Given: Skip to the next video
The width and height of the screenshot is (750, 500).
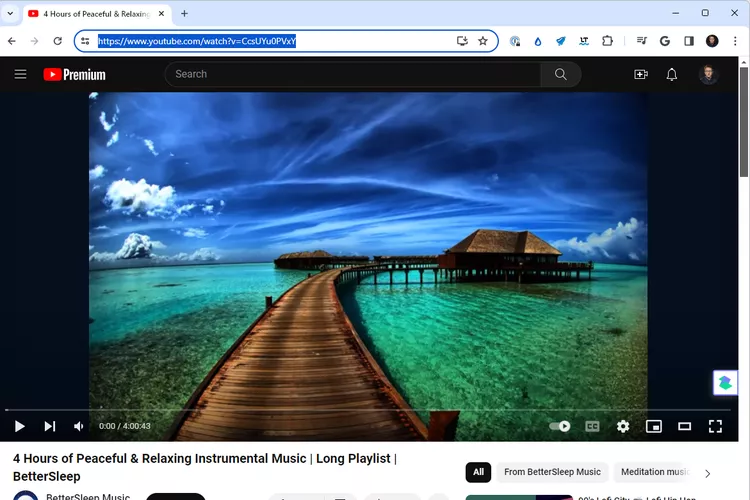Looking at the screenshot, I should (x=50, y=426).
